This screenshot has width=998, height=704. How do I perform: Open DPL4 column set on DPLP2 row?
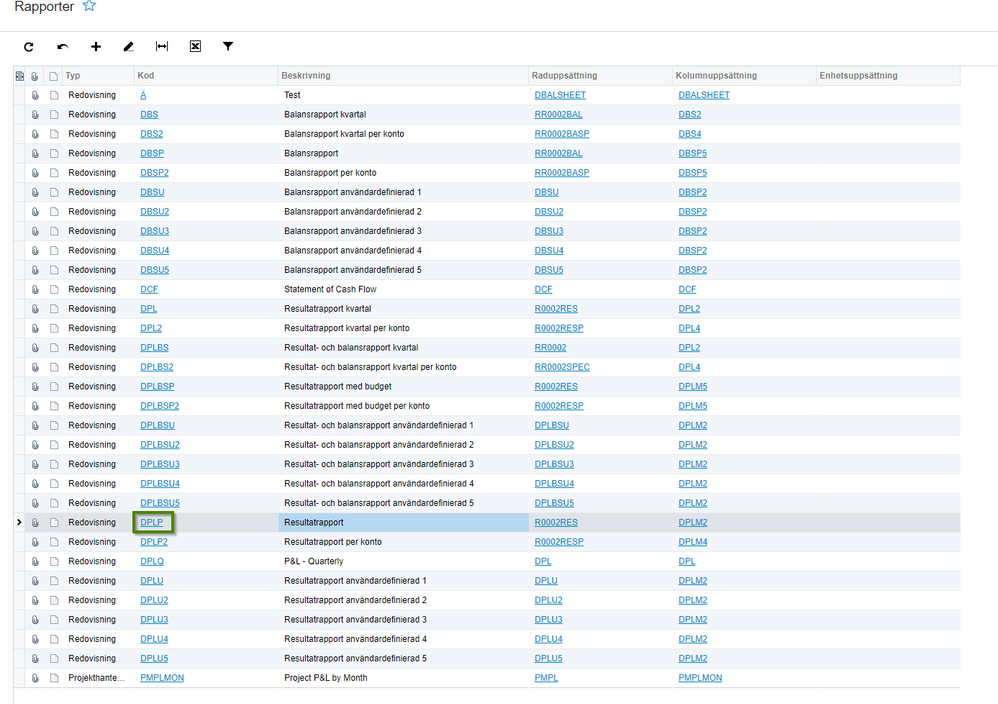click(692, 542)
